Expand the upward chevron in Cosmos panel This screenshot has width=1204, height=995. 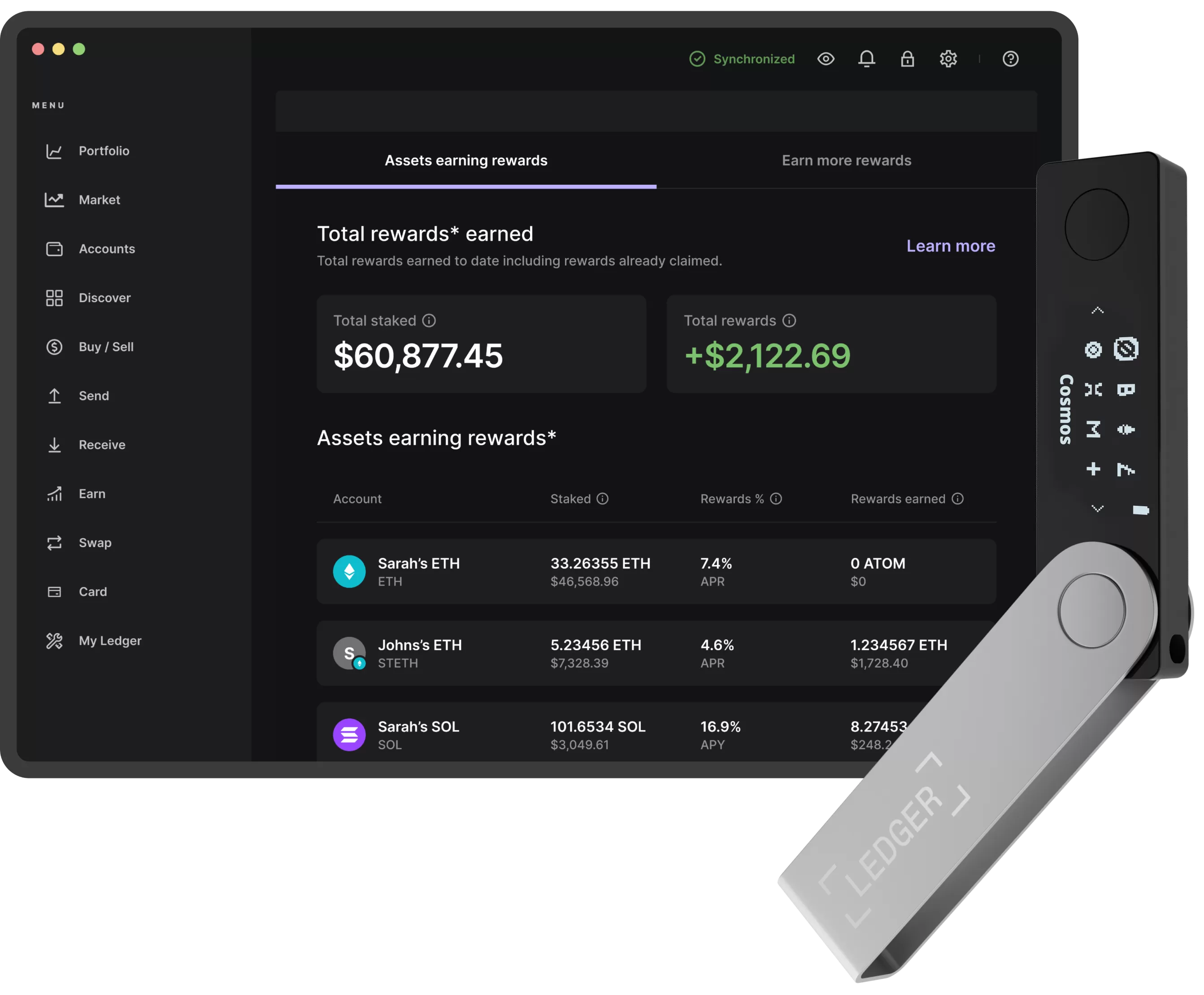click(x=1097, y=310)
